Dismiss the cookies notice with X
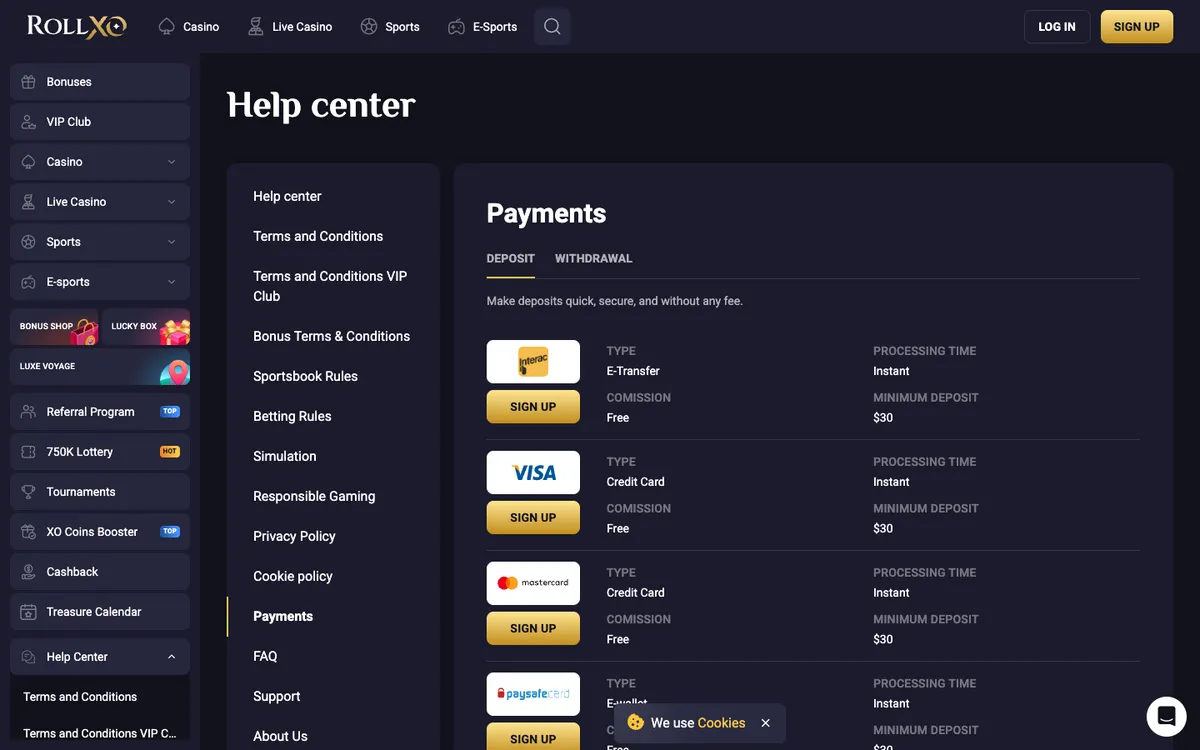 coord(766,723)
